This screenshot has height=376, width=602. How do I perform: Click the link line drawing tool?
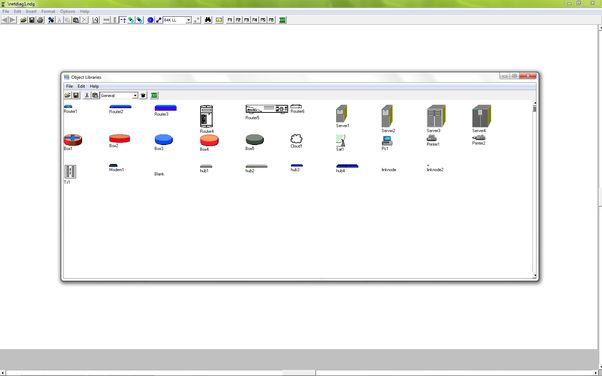click(159, 20)
